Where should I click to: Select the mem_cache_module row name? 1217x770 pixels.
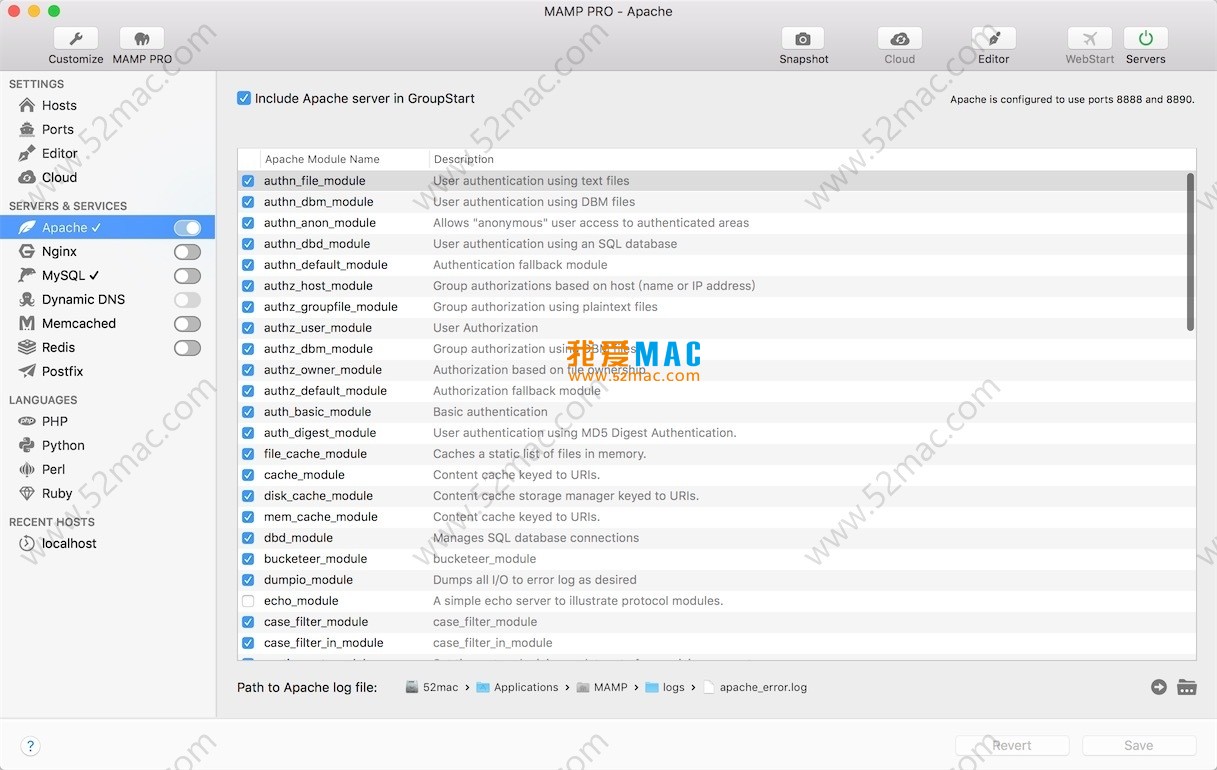321,517
